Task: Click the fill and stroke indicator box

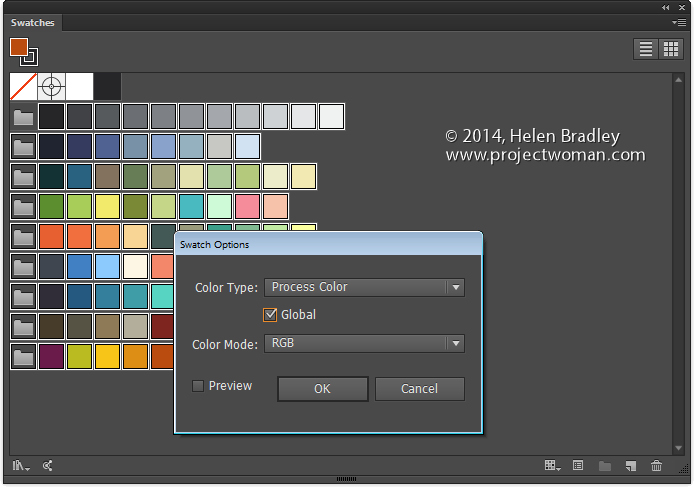Action: pyautogui.click(x=23, y=51)
